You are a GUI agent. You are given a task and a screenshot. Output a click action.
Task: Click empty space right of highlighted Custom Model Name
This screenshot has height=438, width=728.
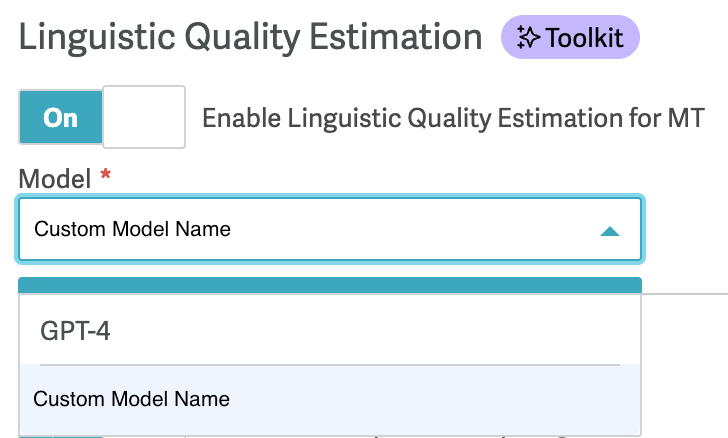432,399
